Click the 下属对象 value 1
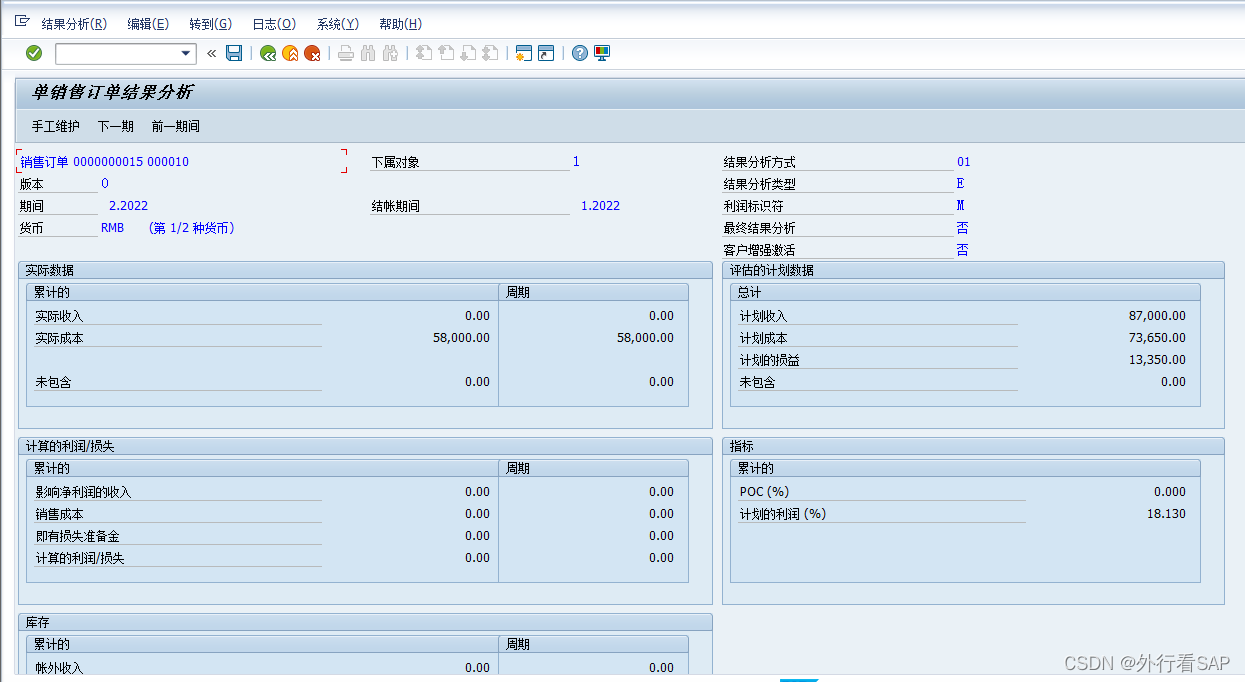 [576, 162]
